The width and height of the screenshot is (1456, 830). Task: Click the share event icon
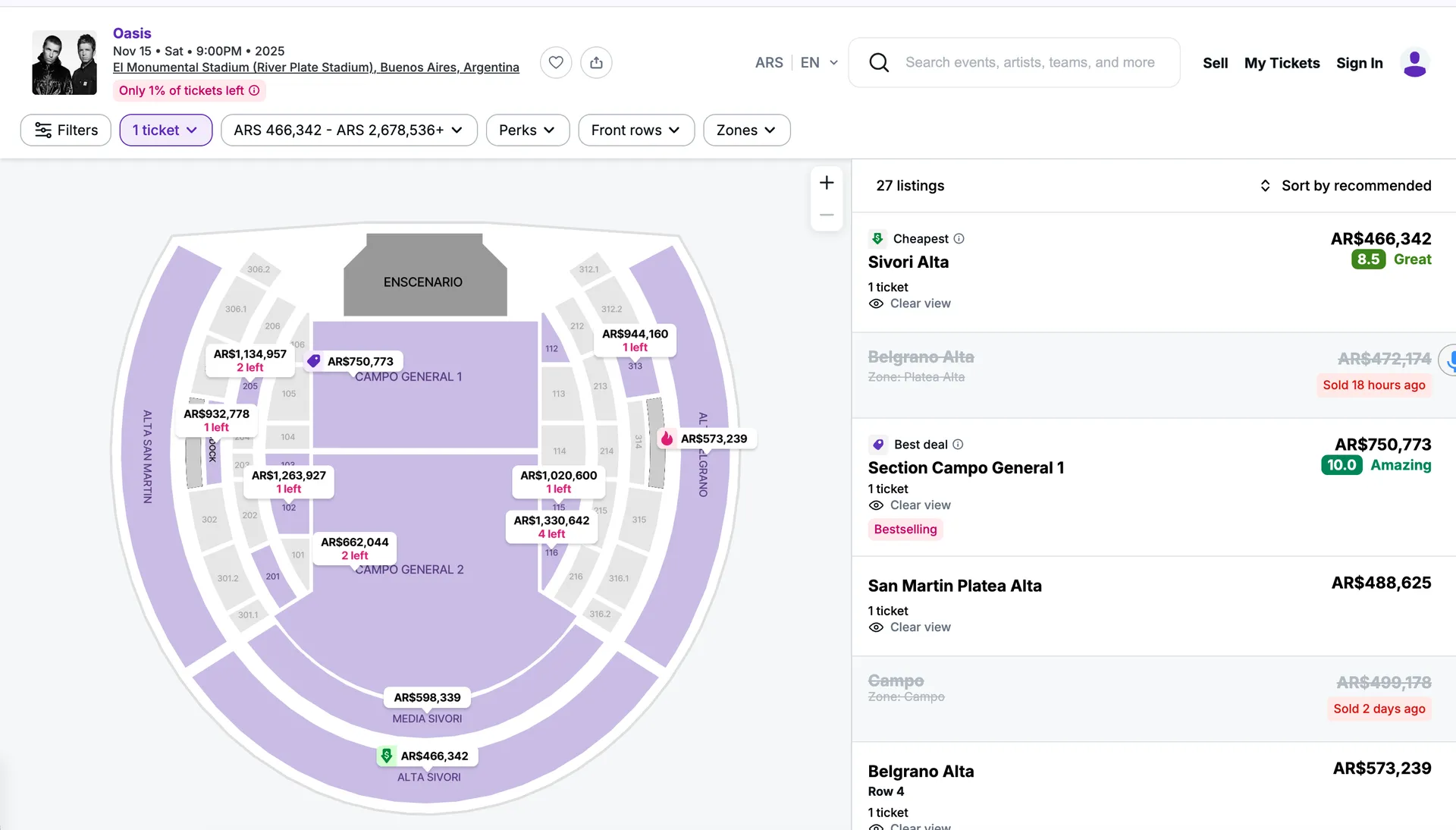tap(596, 62)
